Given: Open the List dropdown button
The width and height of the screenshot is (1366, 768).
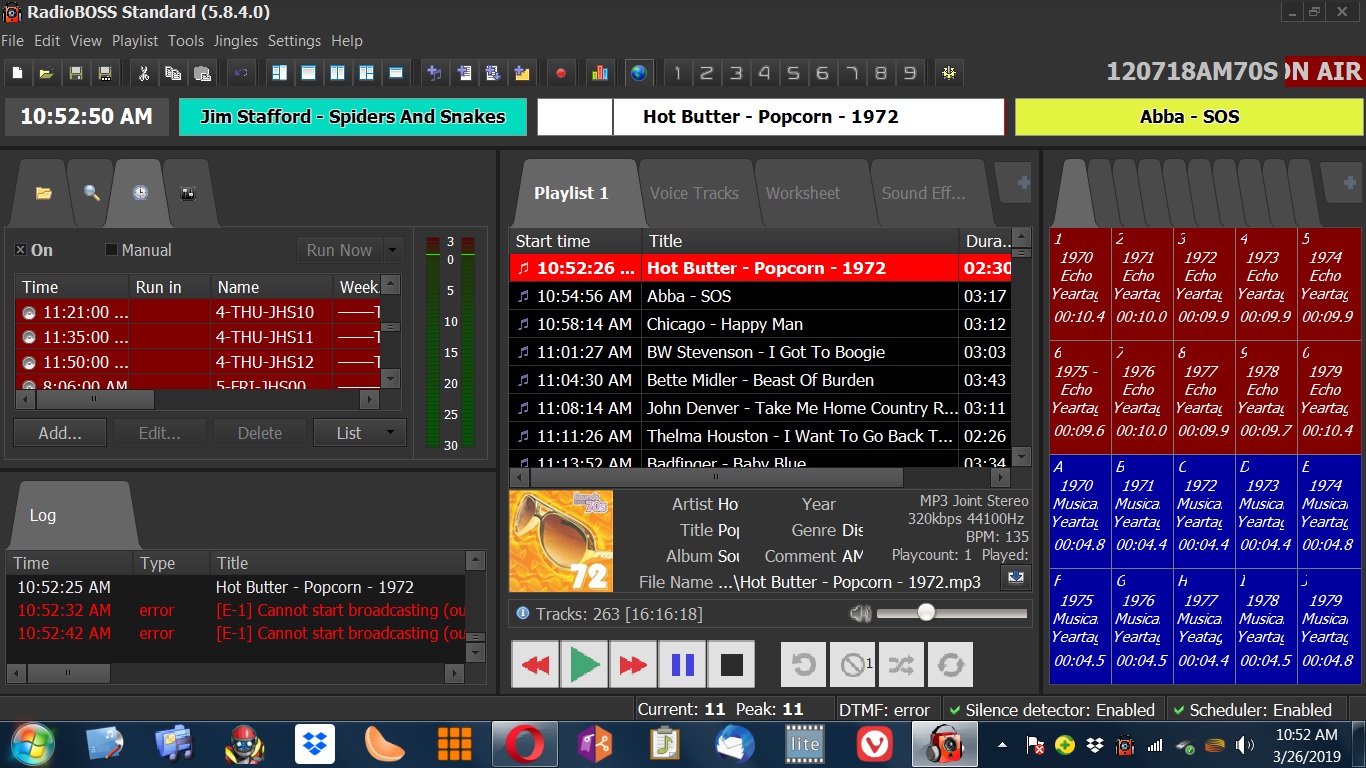Looking at the screenshot, I should tap(359, 433).
